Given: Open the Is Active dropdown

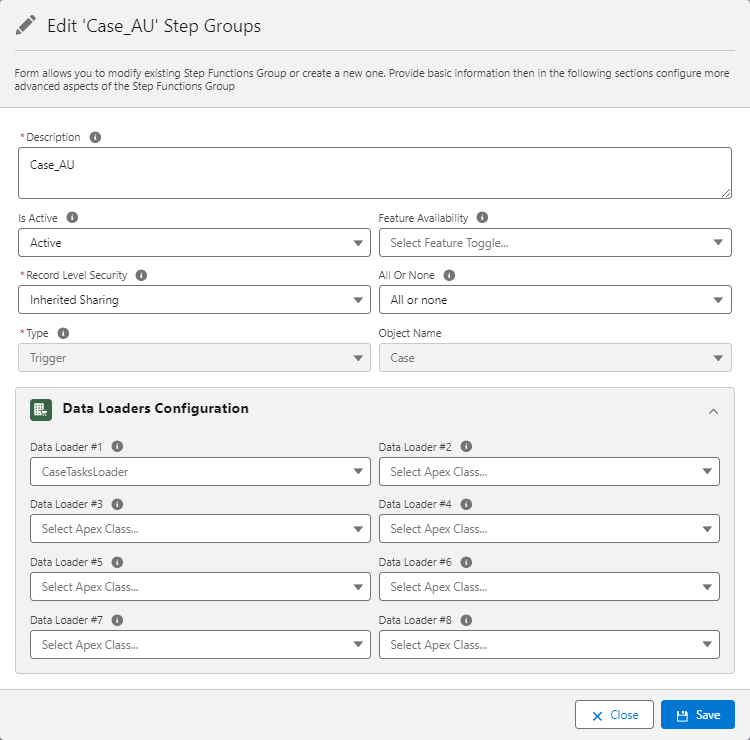Looking at the screenshot, I should [x=194, y=243].
